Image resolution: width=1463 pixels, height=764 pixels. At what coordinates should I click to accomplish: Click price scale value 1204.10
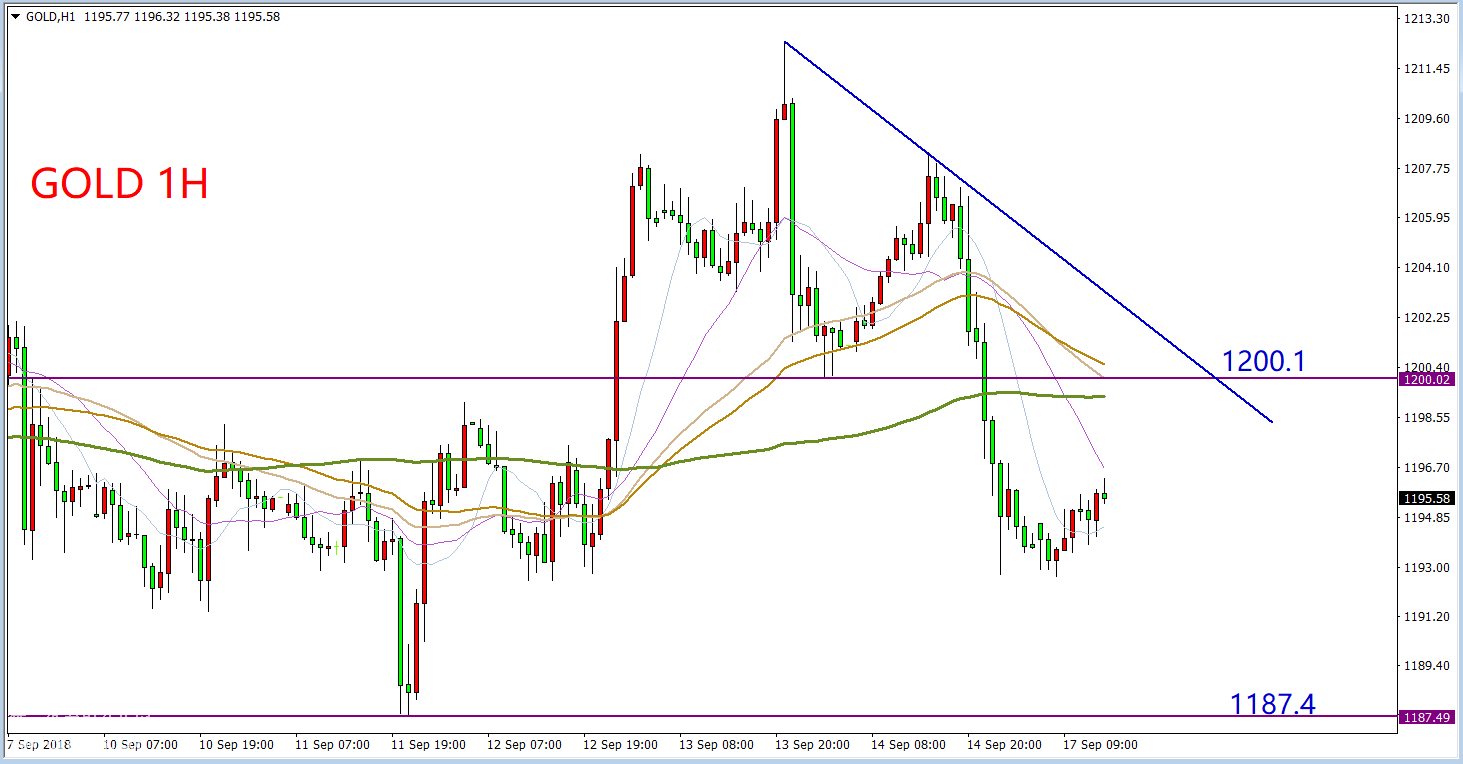(1427, 267)
